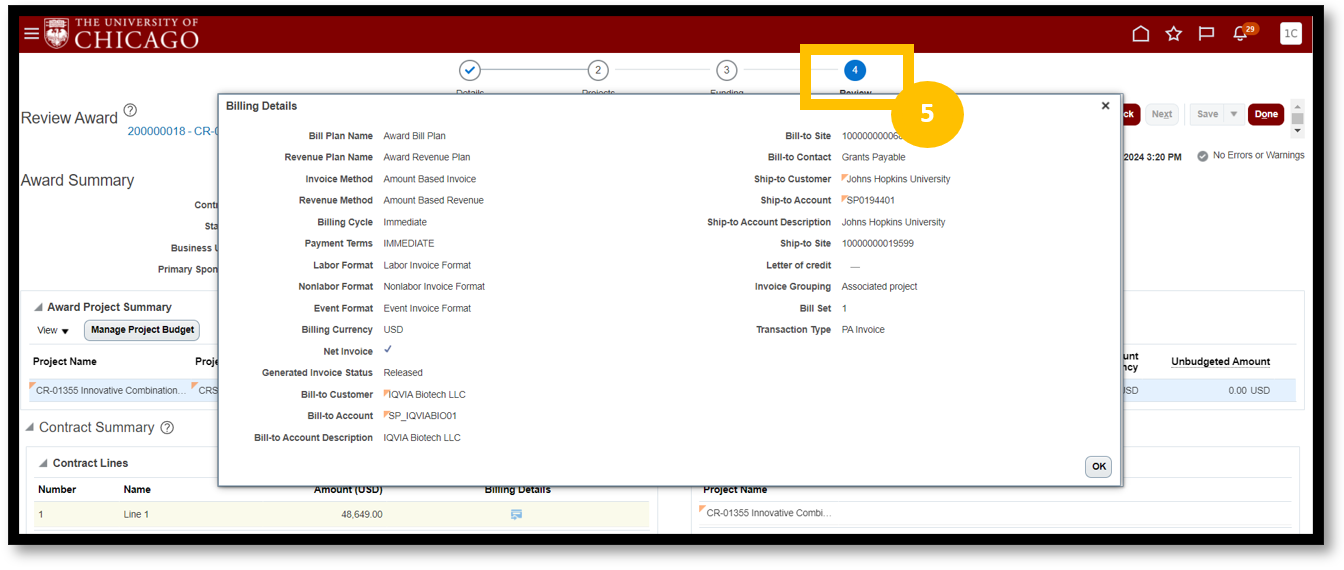
Task: Open the Save dropdown arrow
Action: [x=1234, y=114]
